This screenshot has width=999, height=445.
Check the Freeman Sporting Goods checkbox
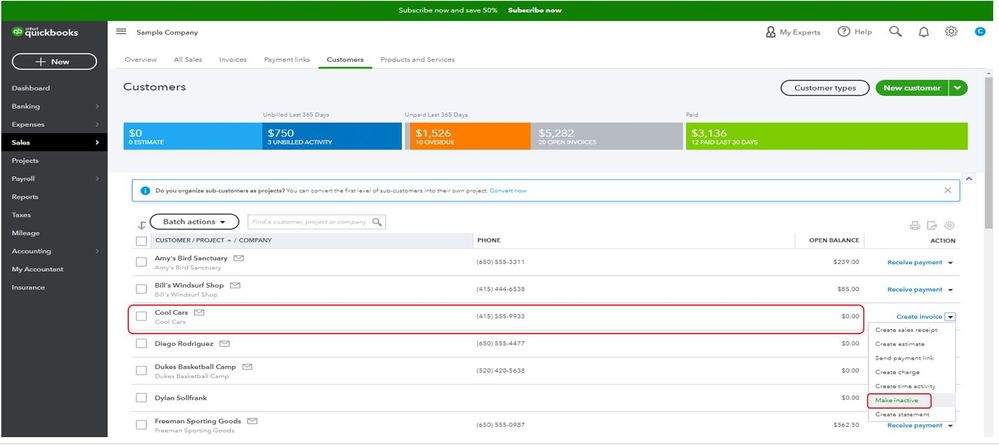pyautogui.click(x=141, y=425)
